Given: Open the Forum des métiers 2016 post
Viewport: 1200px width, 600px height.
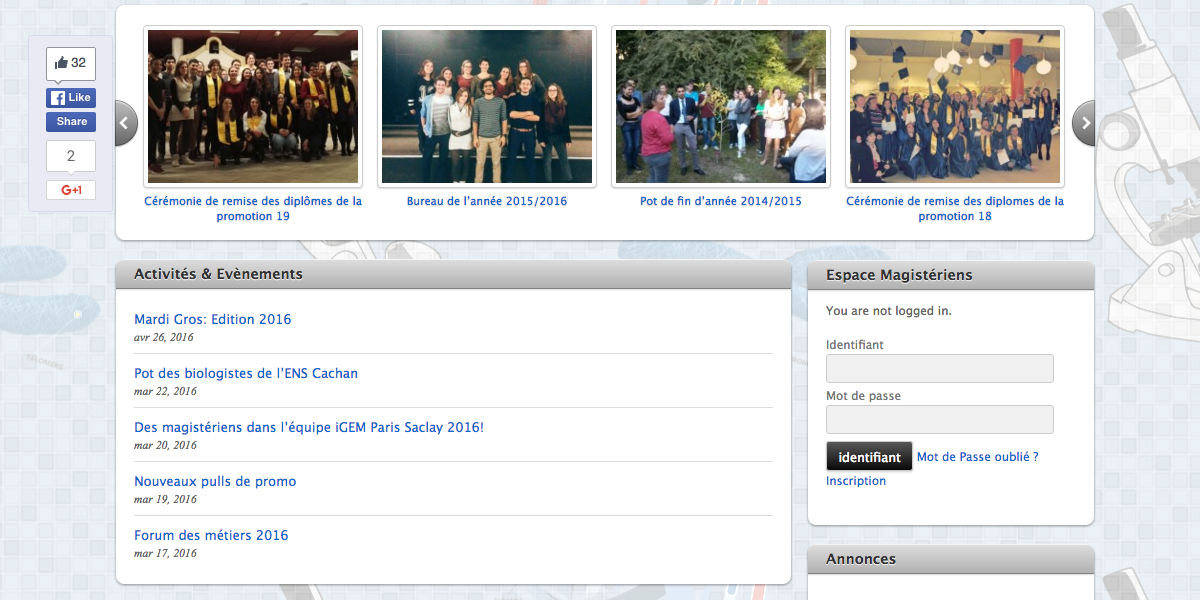Looking at the screenshot, I should click(211, 536).
